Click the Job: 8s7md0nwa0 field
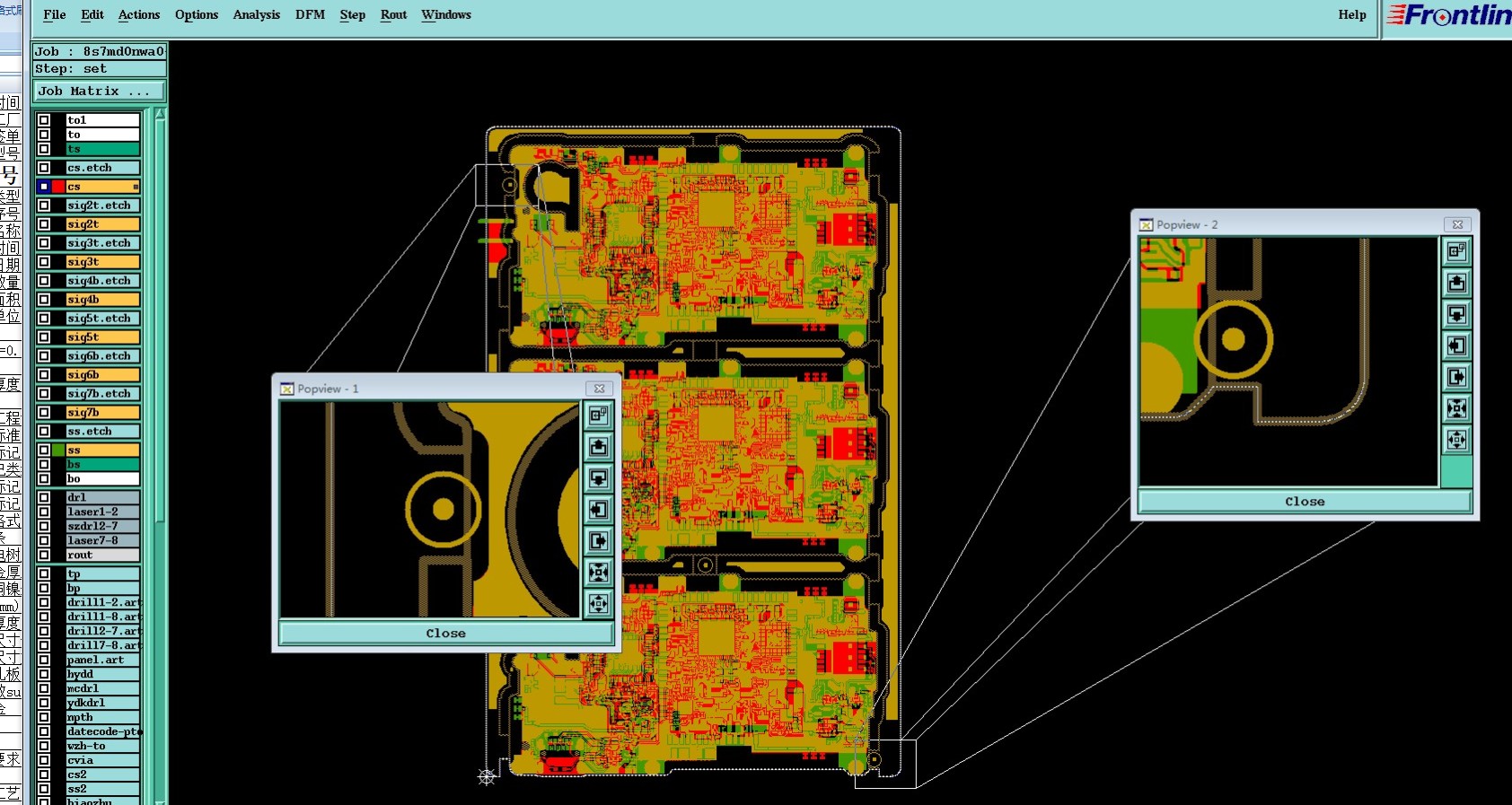Viewport: 1512px width, 805px height. click(100, 51)
